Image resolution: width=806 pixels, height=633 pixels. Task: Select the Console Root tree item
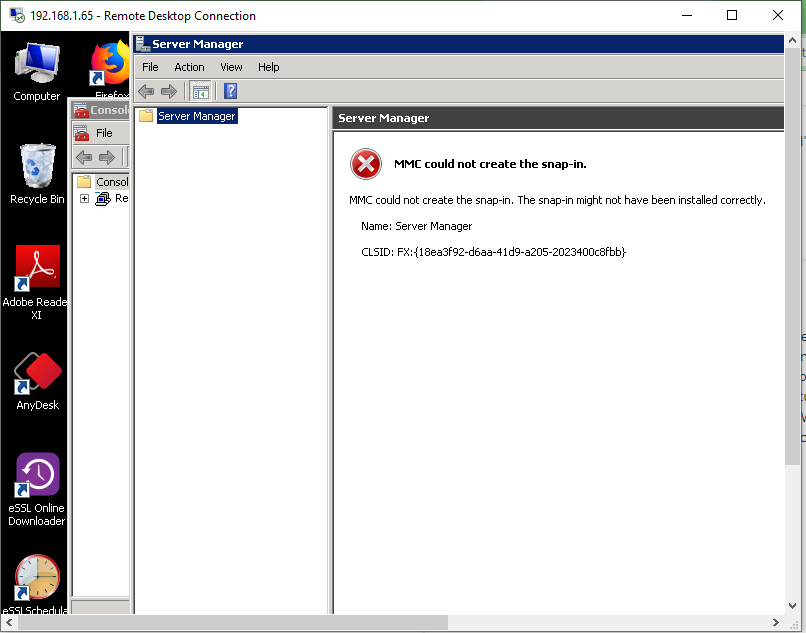[x=112, y=182]
